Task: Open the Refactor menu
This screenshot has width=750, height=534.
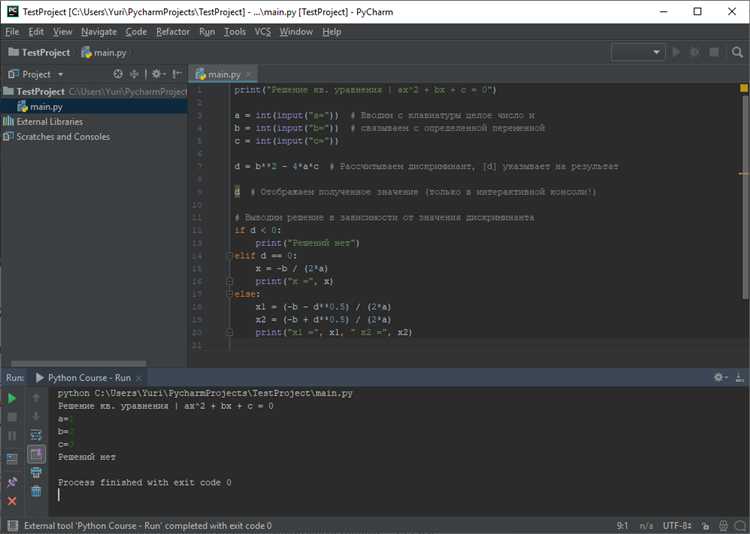Action: [x=173, y=31]
